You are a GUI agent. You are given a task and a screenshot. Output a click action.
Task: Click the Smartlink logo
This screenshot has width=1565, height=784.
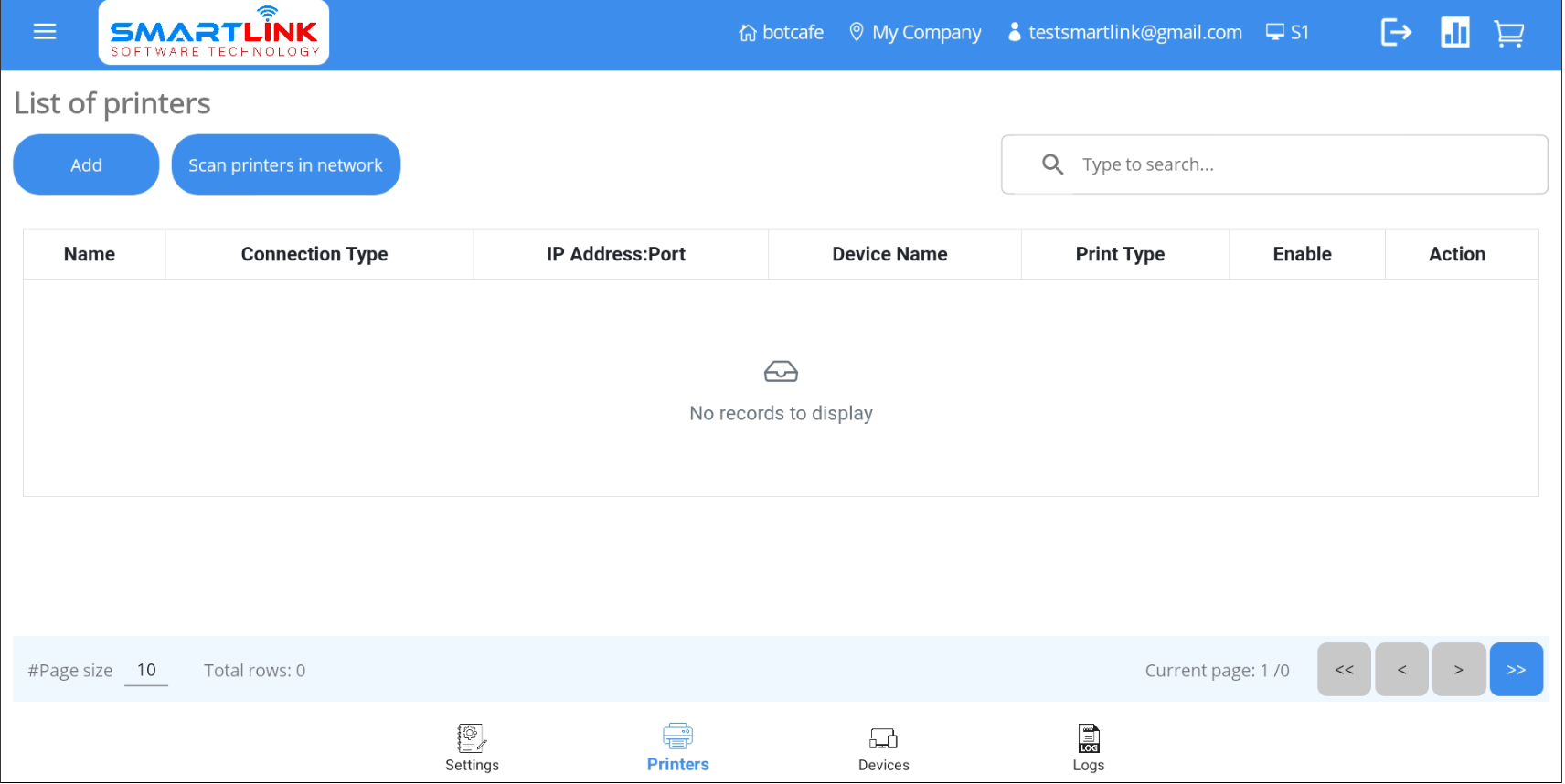(214, 34)
